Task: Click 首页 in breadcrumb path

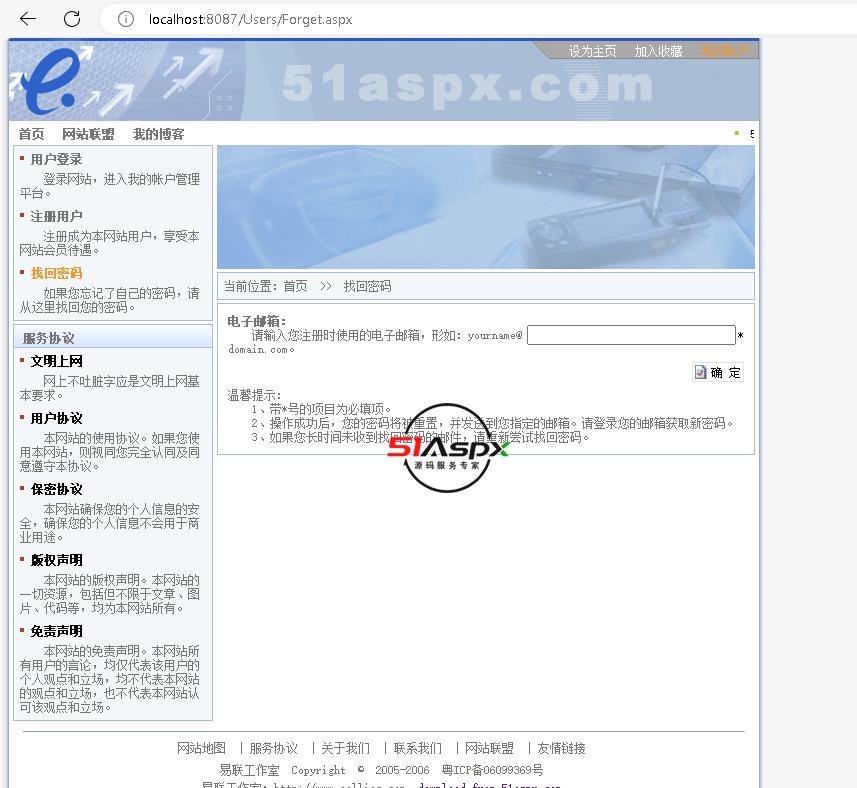Action: point(295,286)
